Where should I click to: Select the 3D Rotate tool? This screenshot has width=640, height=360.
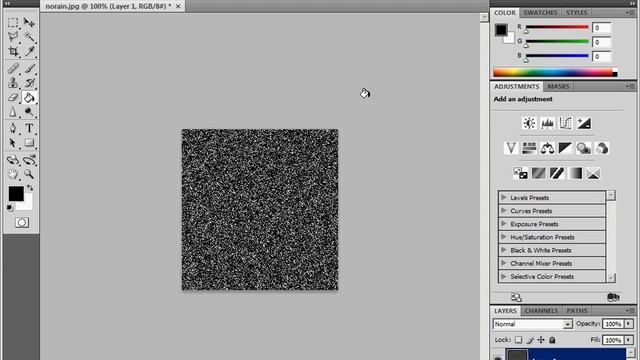13,160
